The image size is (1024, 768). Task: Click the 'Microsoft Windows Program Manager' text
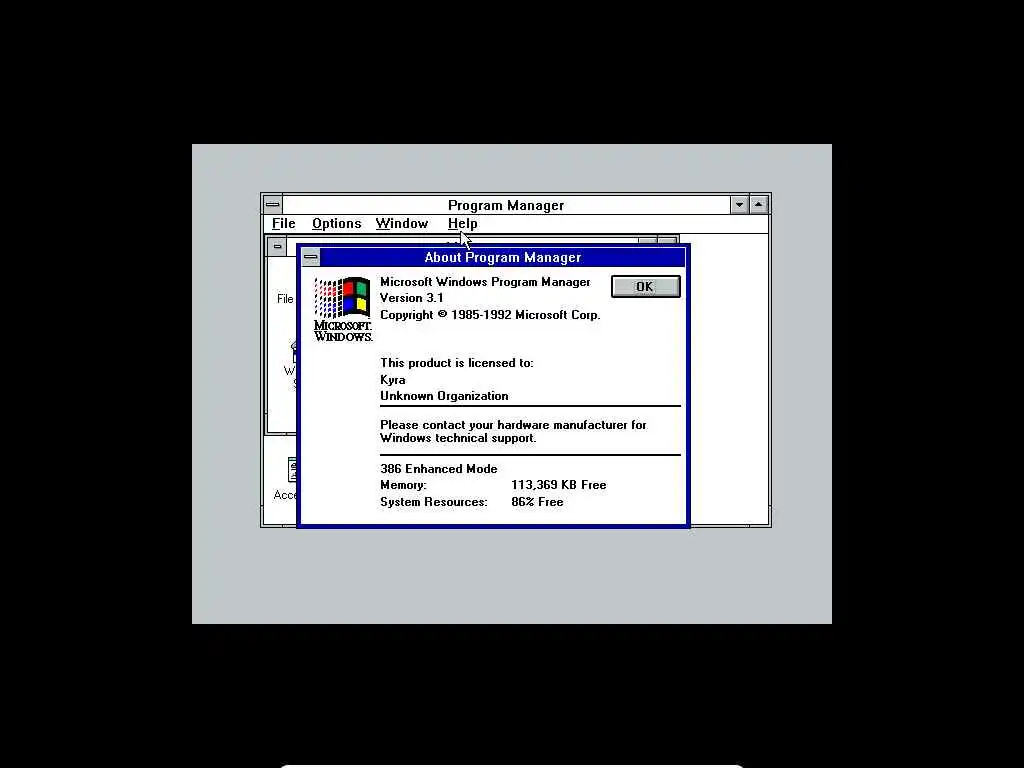point(485,282)
